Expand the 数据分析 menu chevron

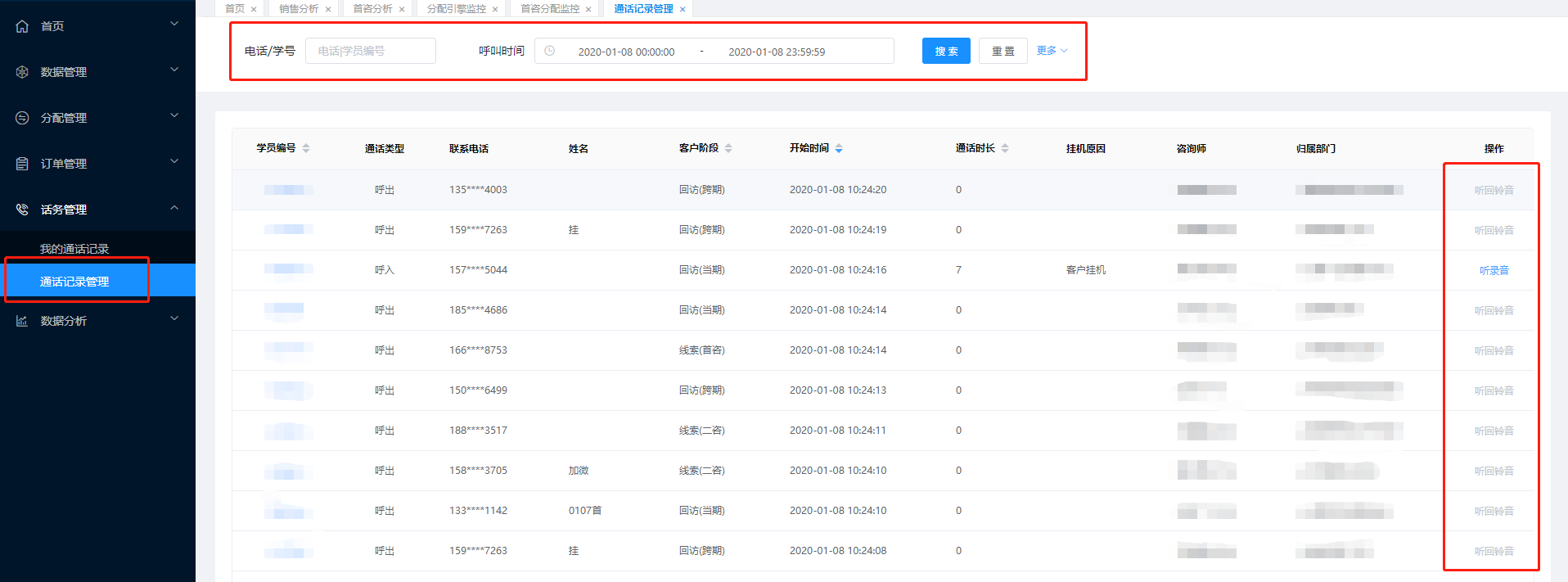(174, 319)
